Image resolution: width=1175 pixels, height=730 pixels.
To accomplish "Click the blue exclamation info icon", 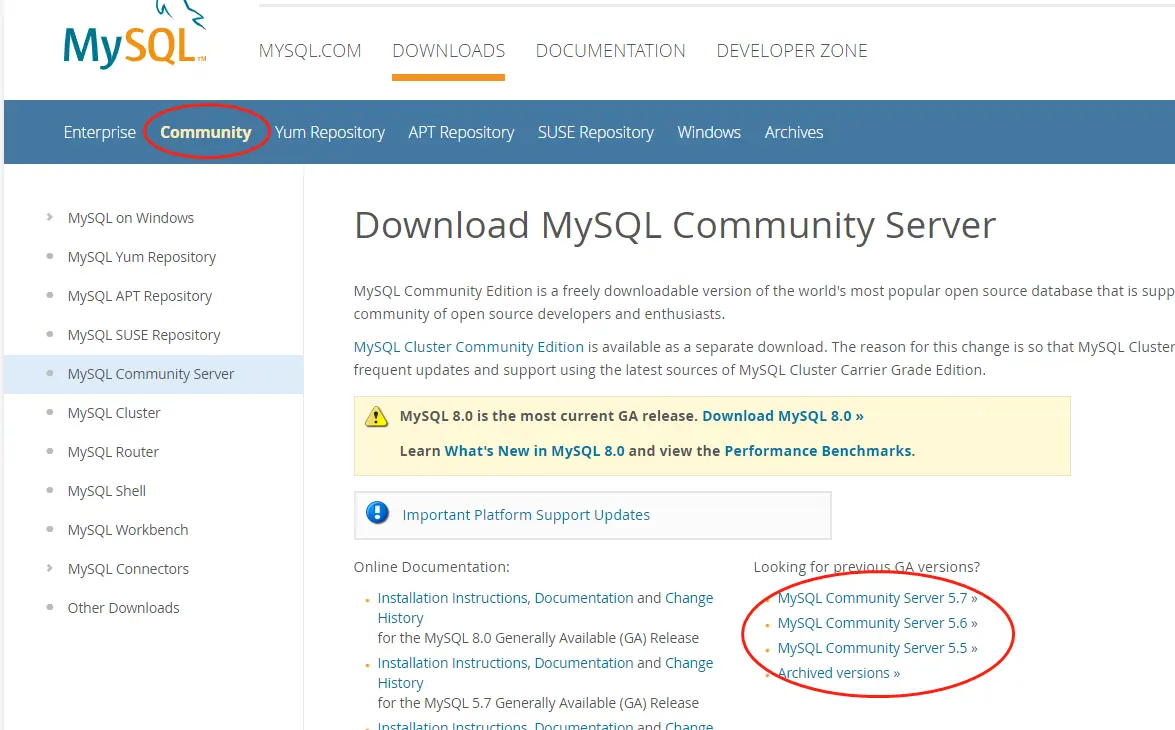I will click(x=378, y=513).
